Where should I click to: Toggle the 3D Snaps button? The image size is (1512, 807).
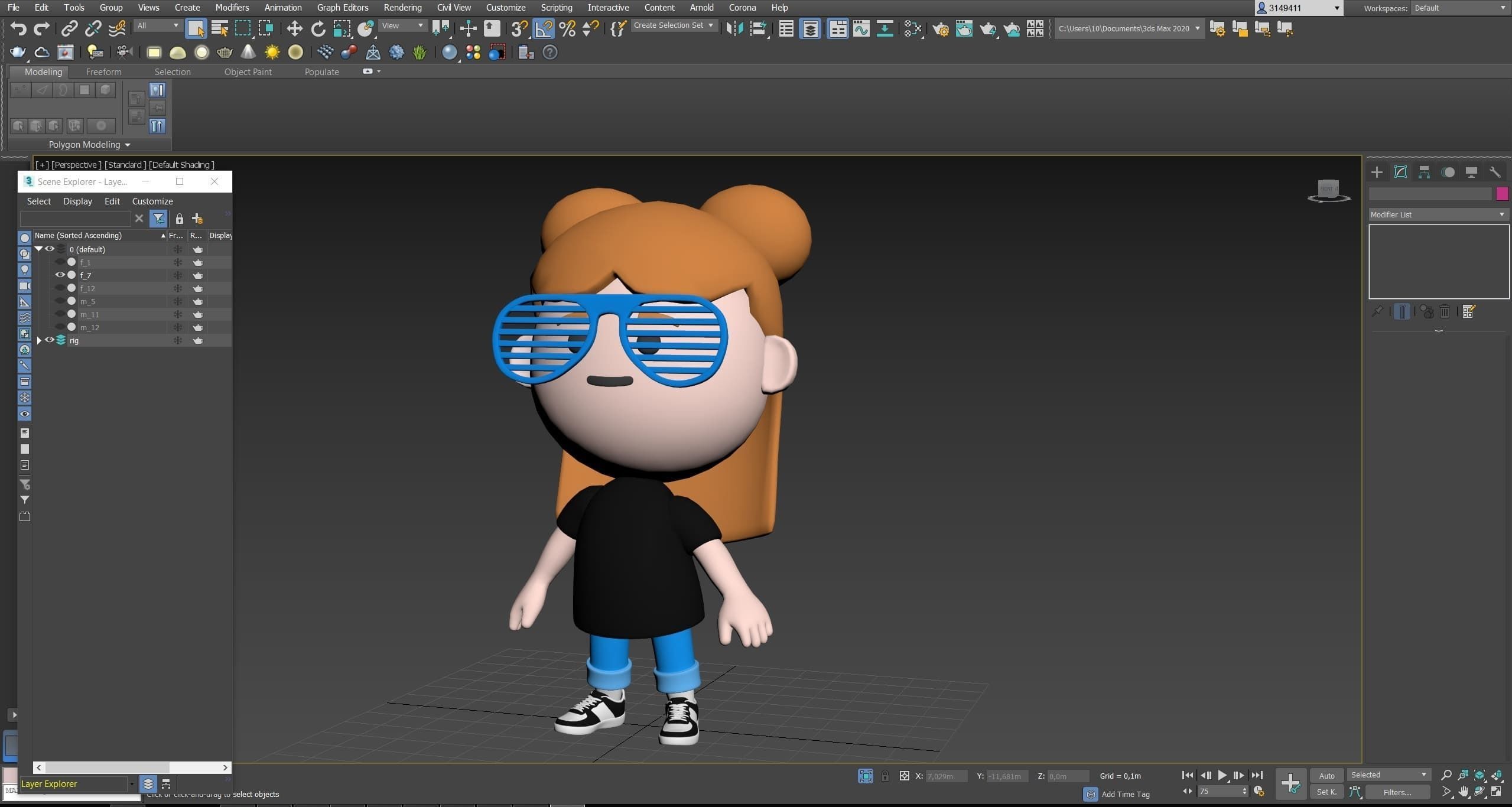tap(518, 28)
